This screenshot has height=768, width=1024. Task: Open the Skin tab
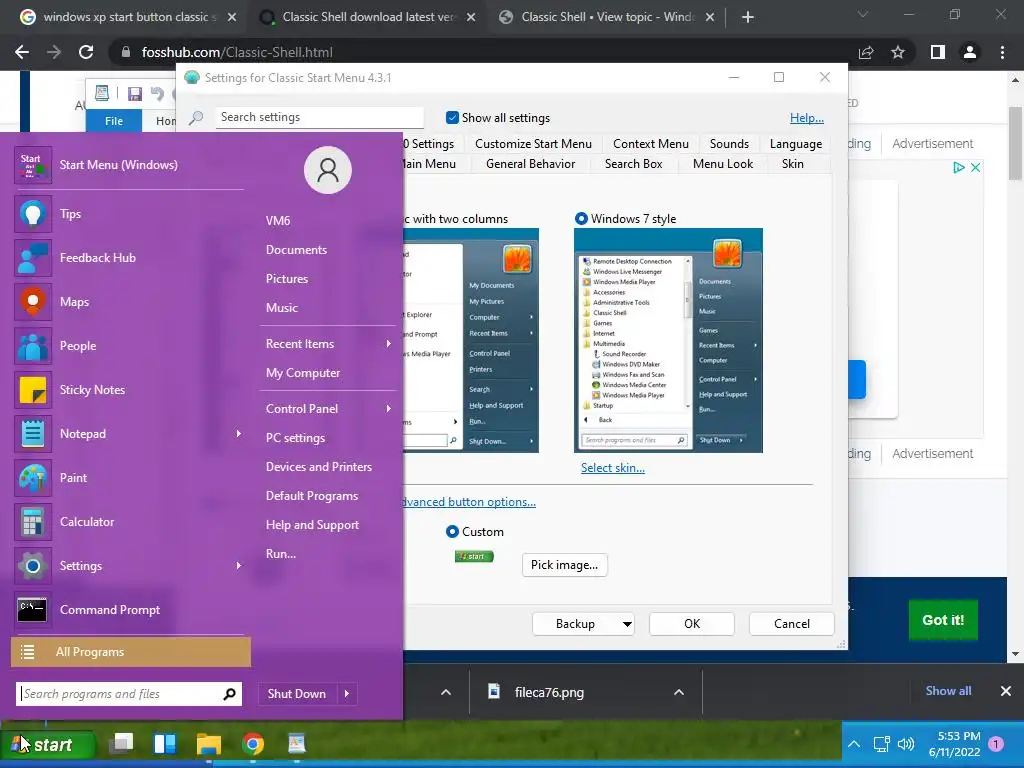[x=793, y=164]
